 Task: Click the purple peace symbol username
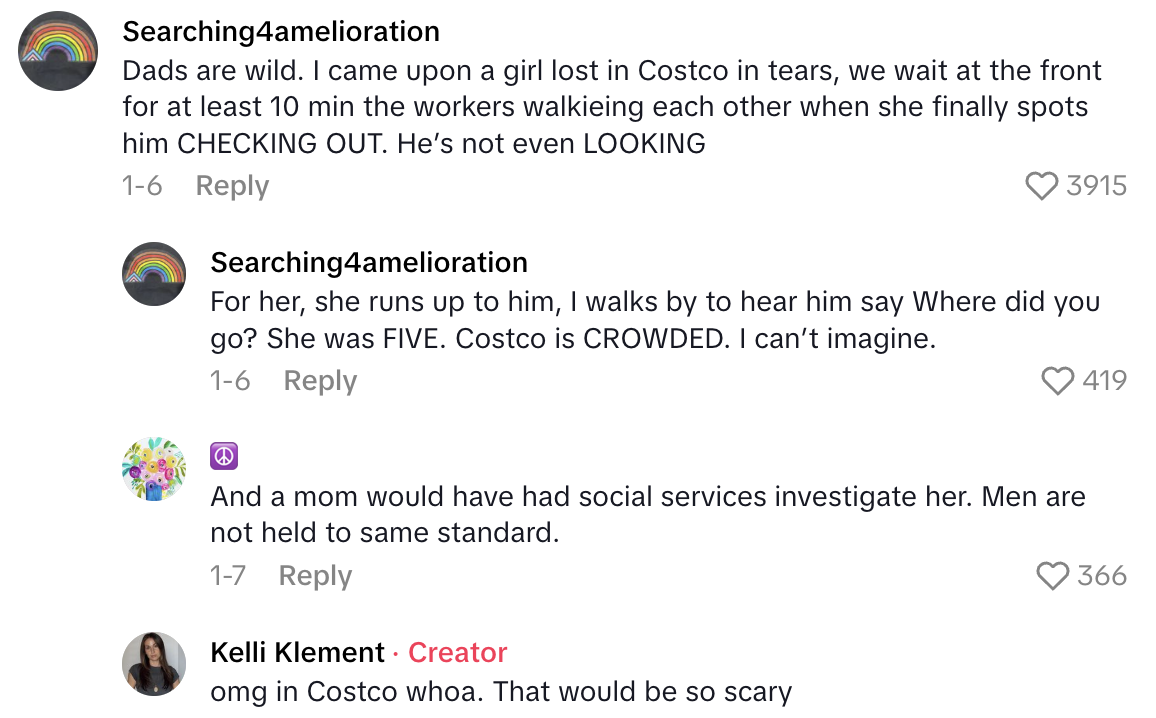[224, 457]
